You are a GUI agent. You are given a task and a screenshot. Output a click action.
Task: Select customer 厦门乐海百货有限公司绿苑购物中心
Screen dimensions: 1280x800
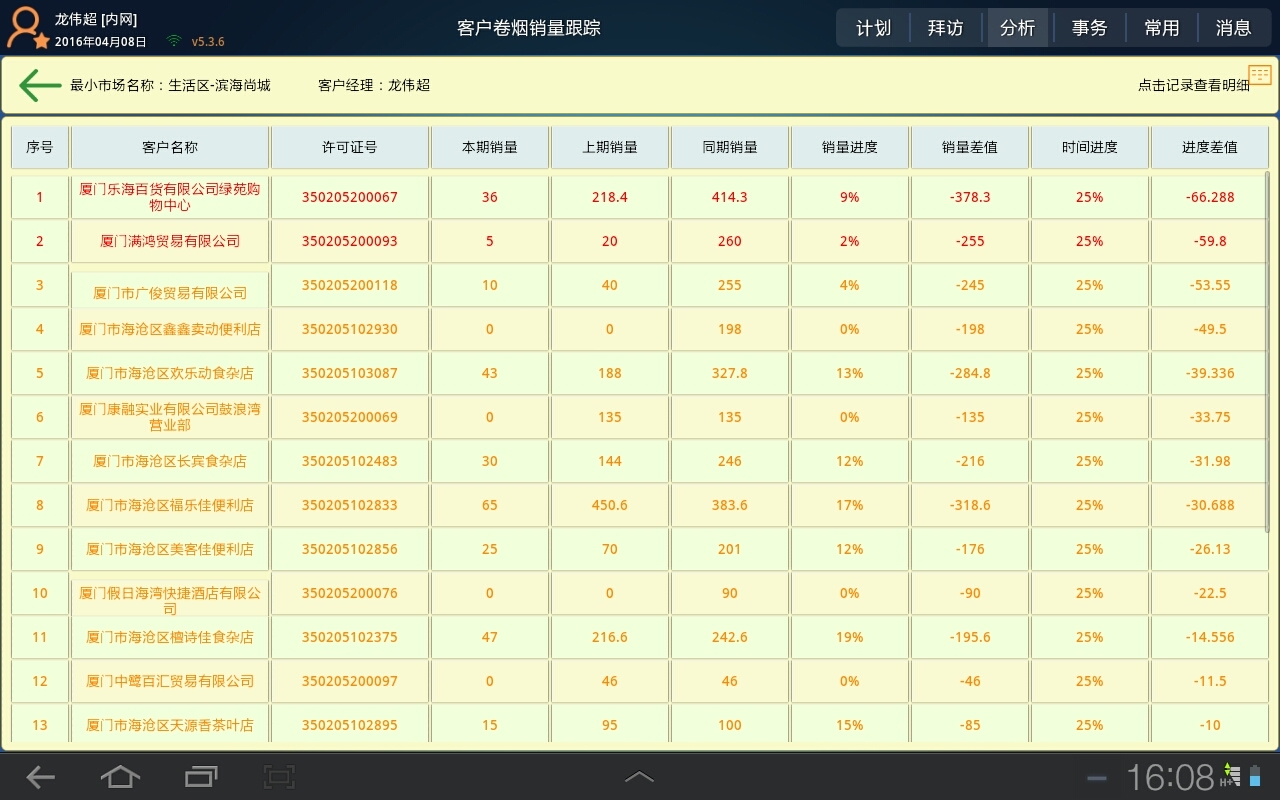[170, 197]
